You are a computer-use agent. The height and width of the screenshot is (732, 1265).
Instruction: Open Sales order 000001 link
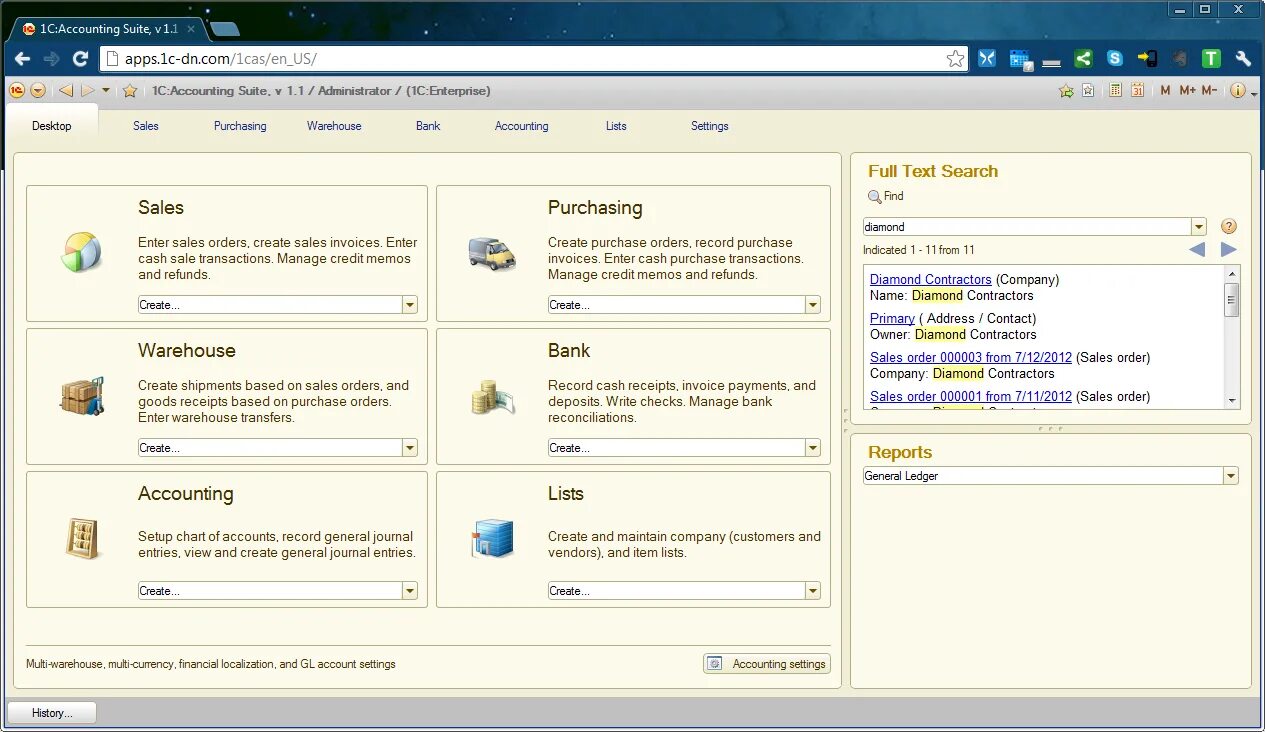[x=971, y=396]
